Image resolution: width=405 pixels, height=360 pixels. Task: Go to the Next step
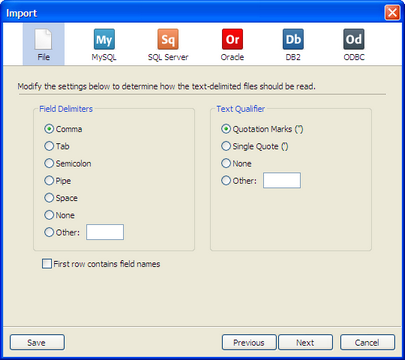(305, 342)
